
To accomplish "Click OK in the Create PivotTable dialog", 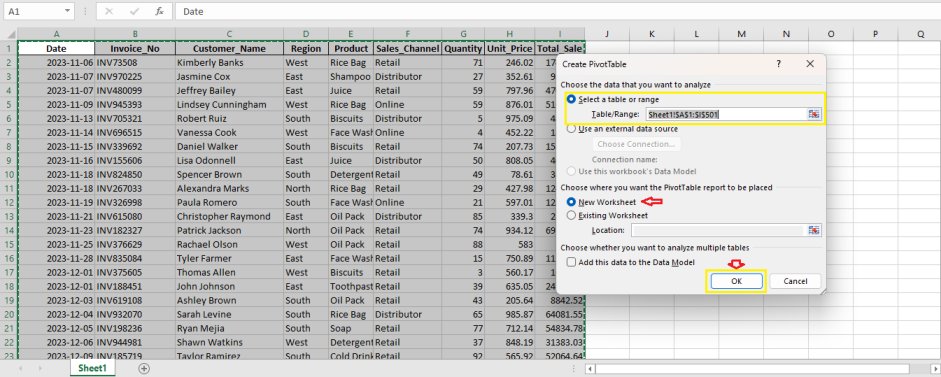I will (736, 281).
